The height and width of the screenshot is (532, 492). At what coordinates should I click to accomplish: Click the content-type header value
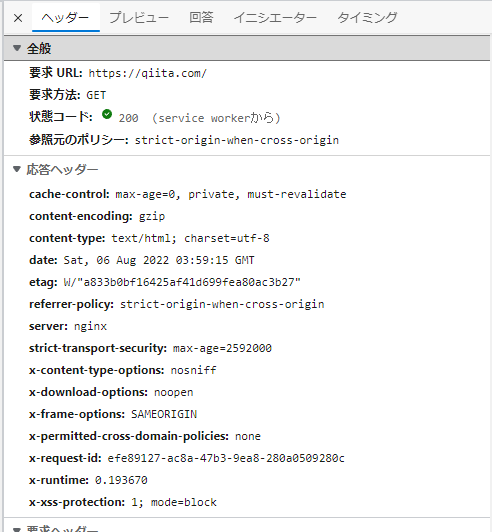190,238
